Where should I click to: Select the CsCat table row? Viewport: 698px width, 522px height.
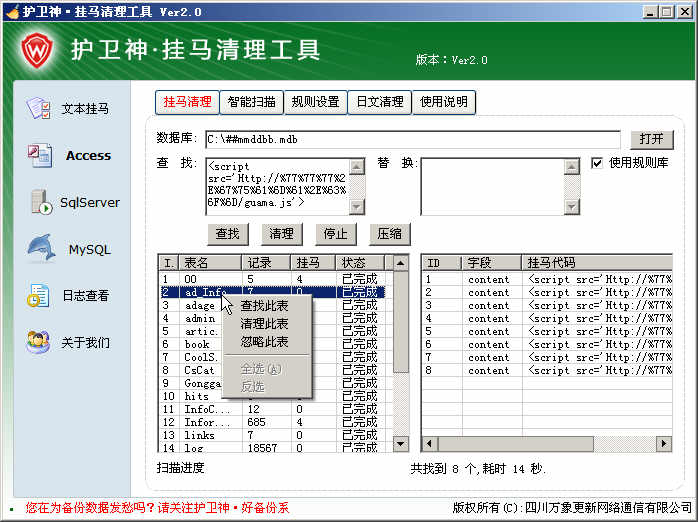tap(272, 370)
